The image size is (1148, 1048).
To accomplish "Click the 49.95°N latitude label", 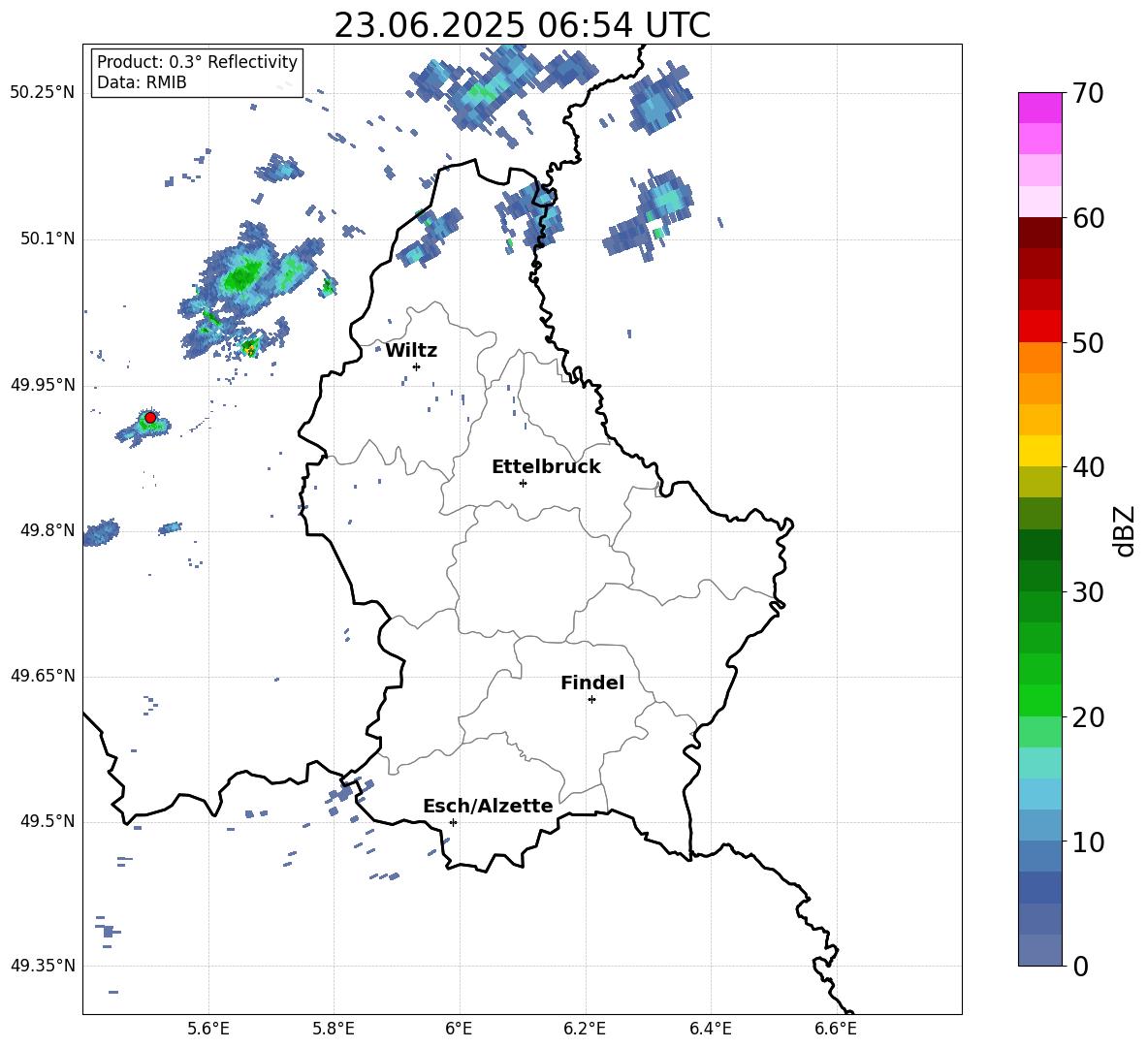I will point(42,385).
